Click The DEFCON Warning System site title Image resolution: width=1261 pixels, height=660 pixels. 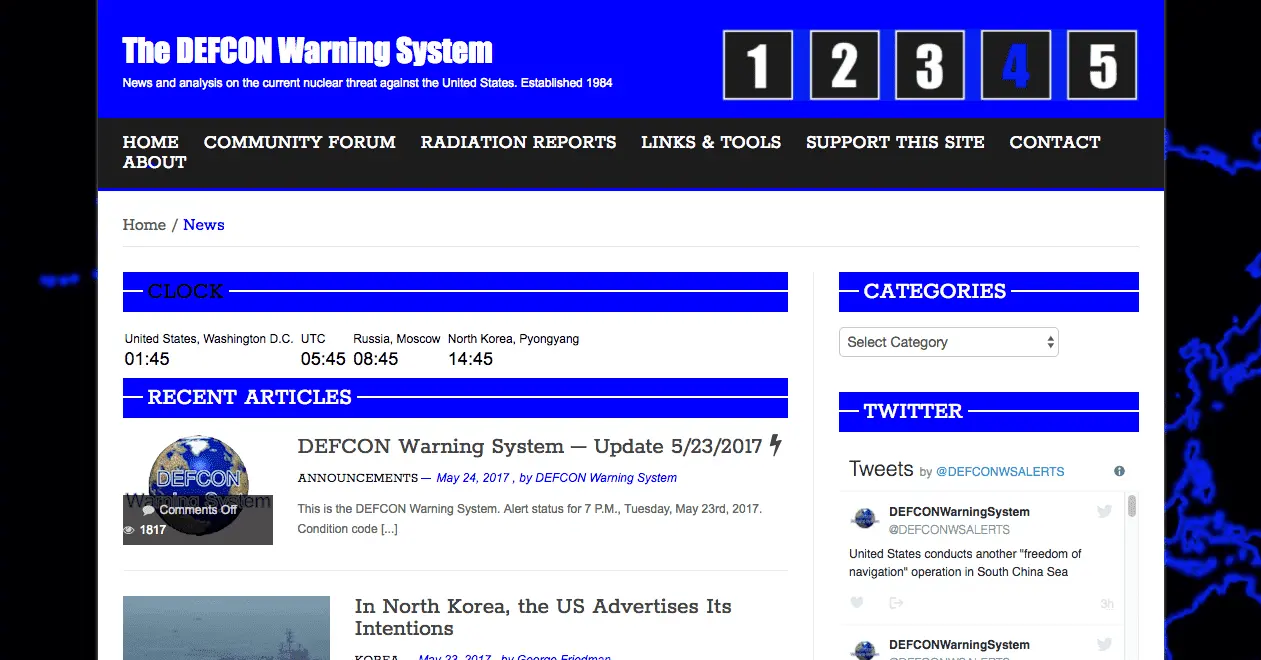coord(307,50)
